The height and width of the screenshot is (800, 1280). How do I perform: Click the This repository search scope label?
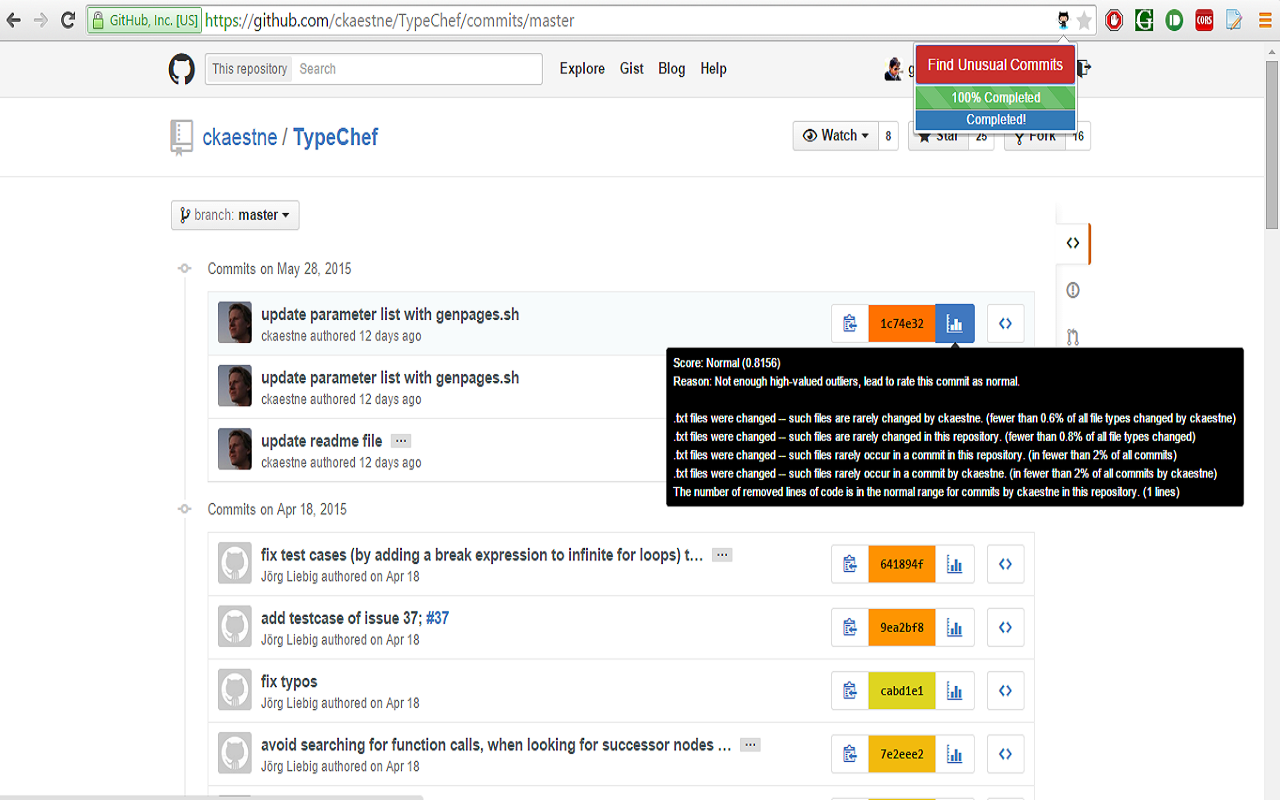click(250, 69)
